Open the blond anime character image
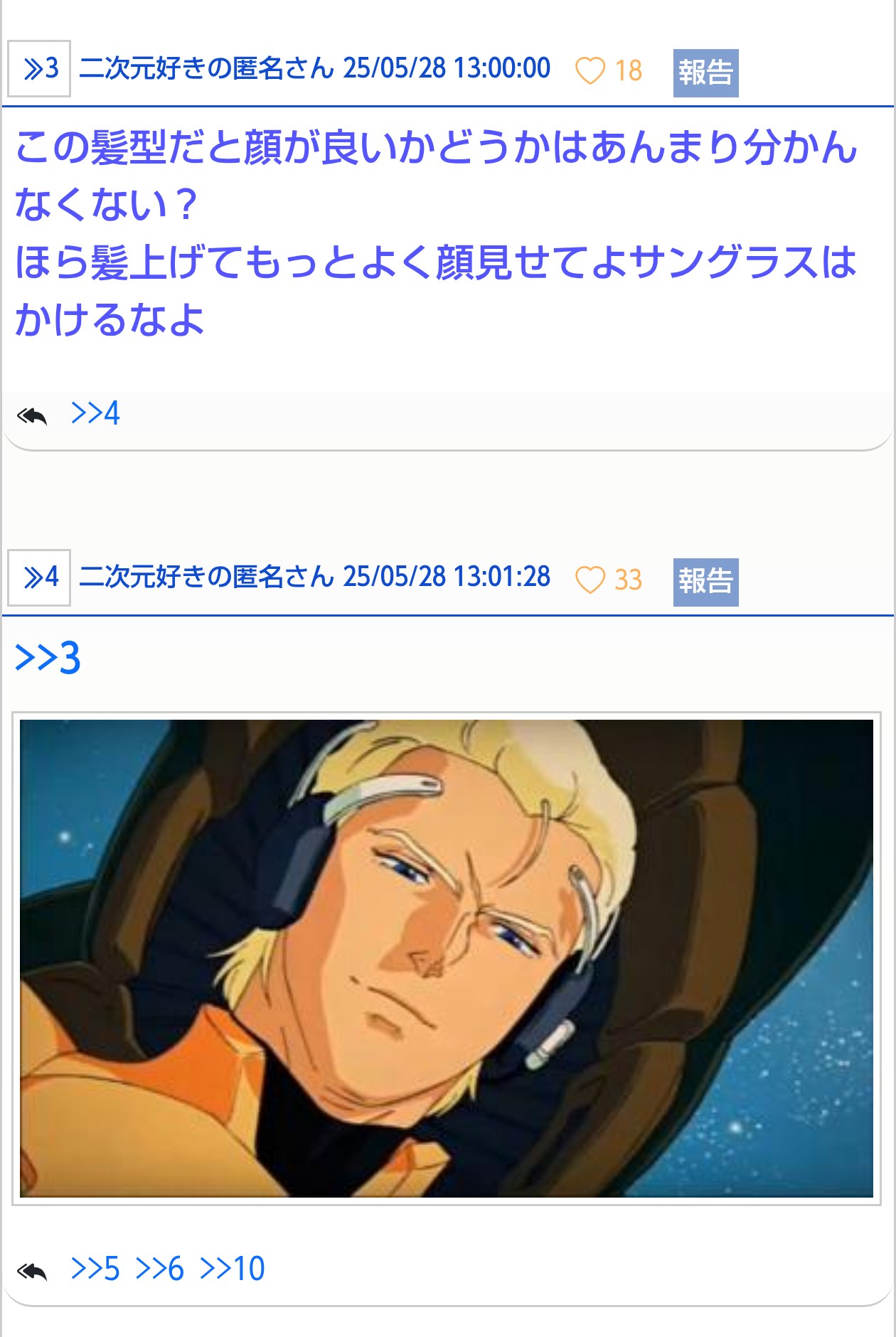Screen dimensions: 896x1337 tap(447, 959)
